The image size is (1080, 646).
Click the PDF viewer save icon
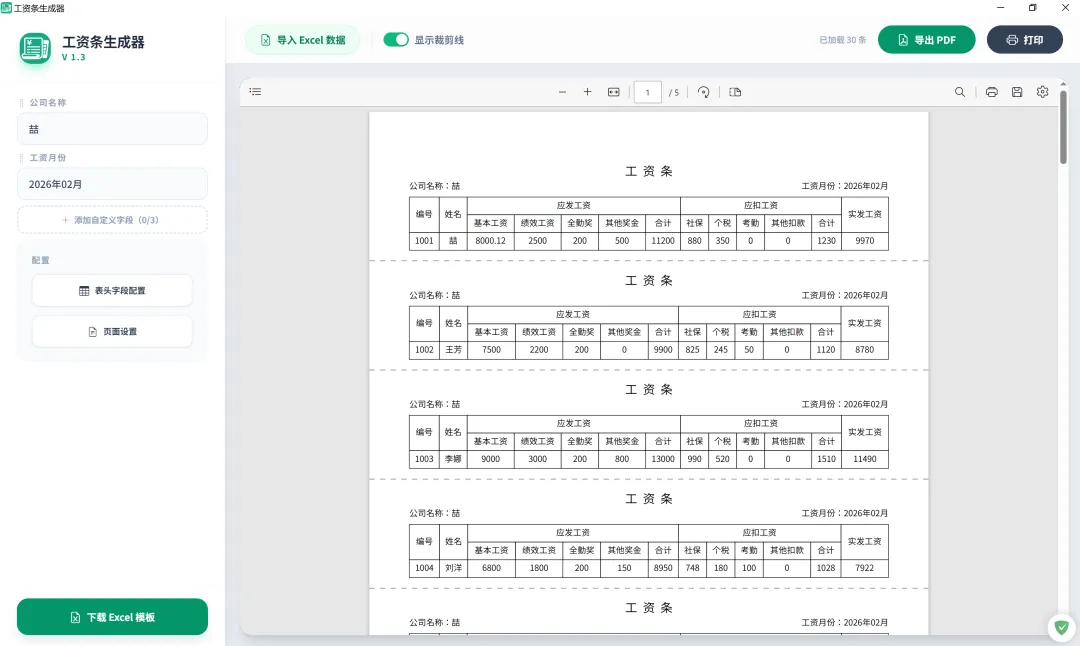coord(1017,92)
